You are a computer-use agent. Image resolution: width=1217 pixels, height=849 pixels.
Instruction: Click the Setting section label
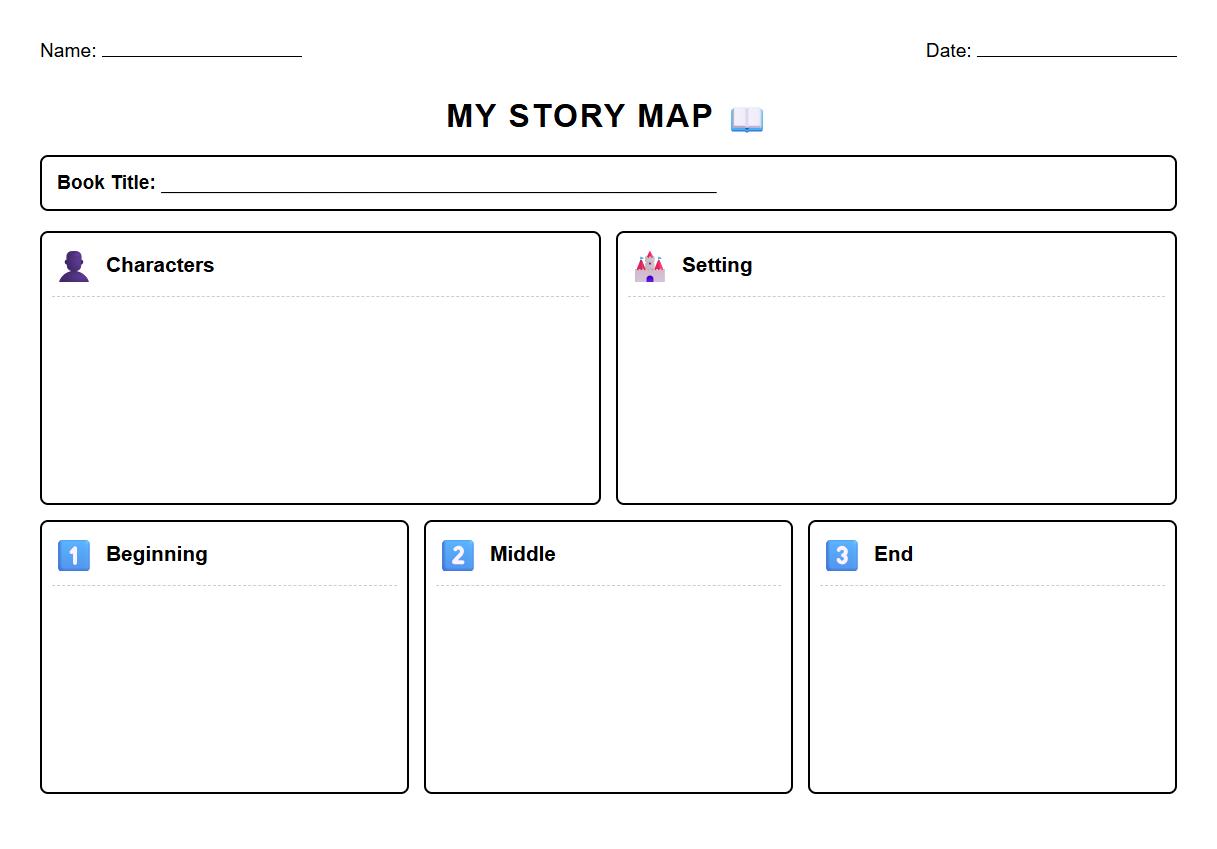pos(716,265)
